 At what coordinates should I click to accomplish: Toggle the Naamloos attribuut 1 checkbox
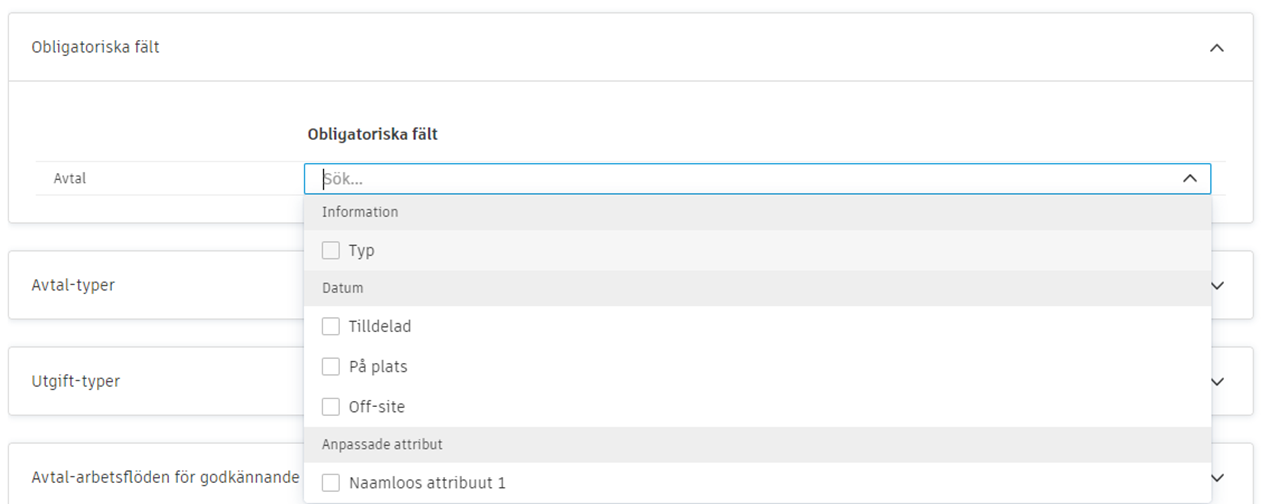point(331,483)
